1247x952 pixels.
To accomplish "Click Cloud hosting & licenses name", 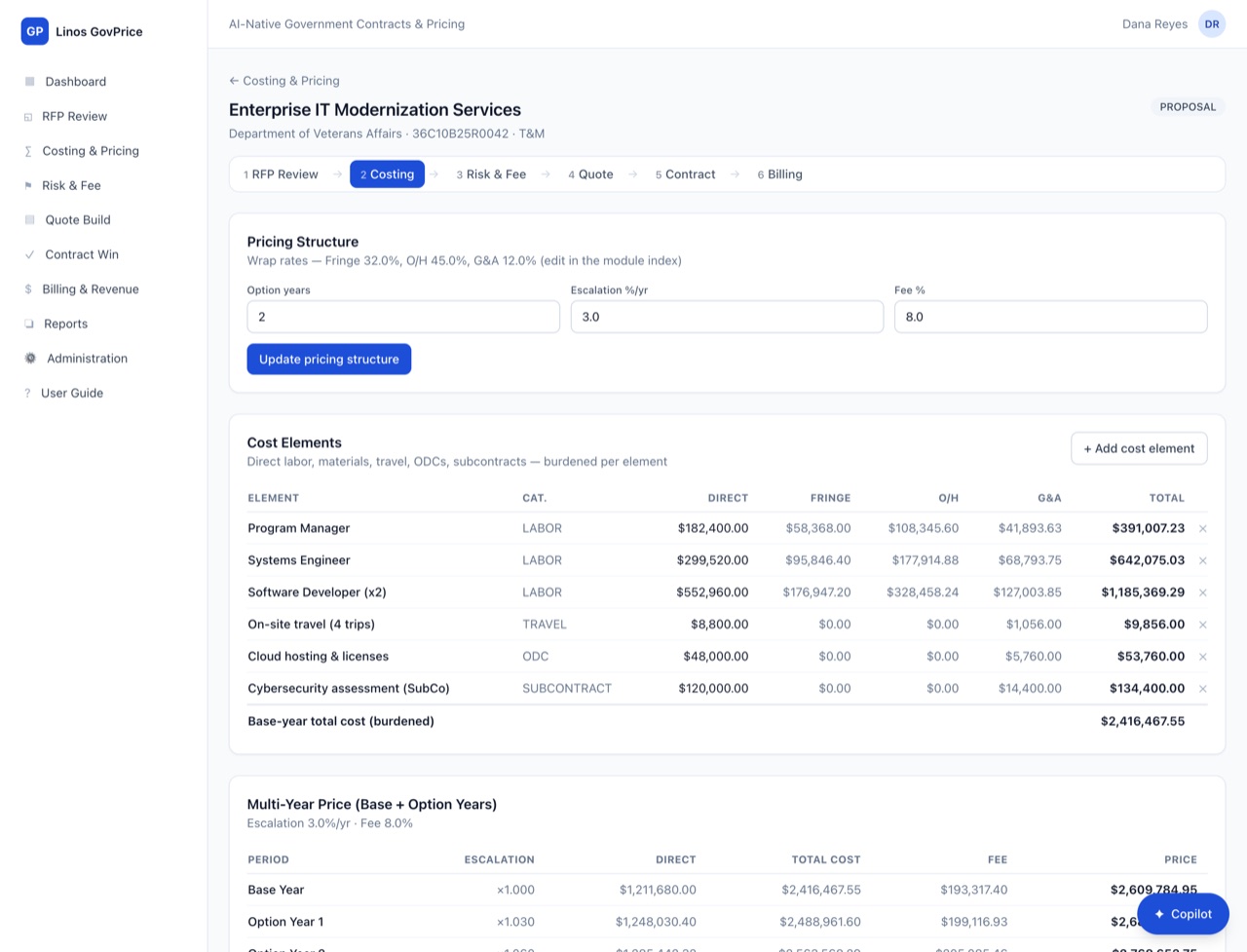I will (319, 657).
